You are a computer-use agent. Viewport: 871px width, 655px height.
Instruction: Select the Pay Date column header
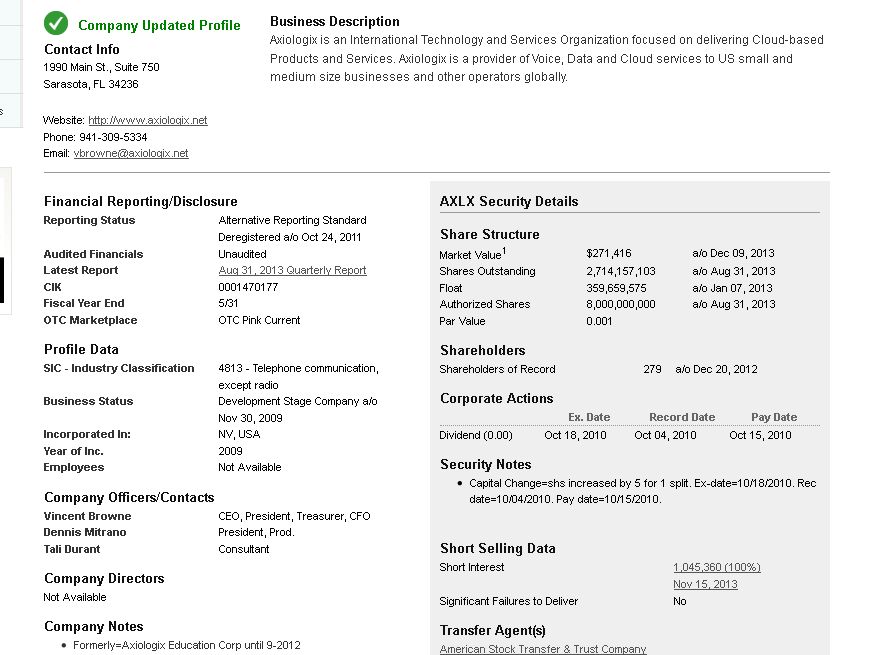tap(774, 417)
